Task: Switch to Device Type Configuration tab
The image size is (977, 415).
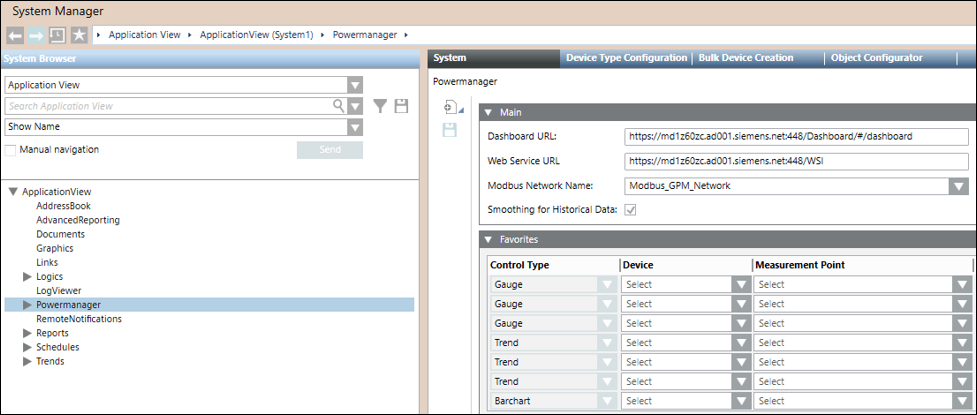Action: 626,58
